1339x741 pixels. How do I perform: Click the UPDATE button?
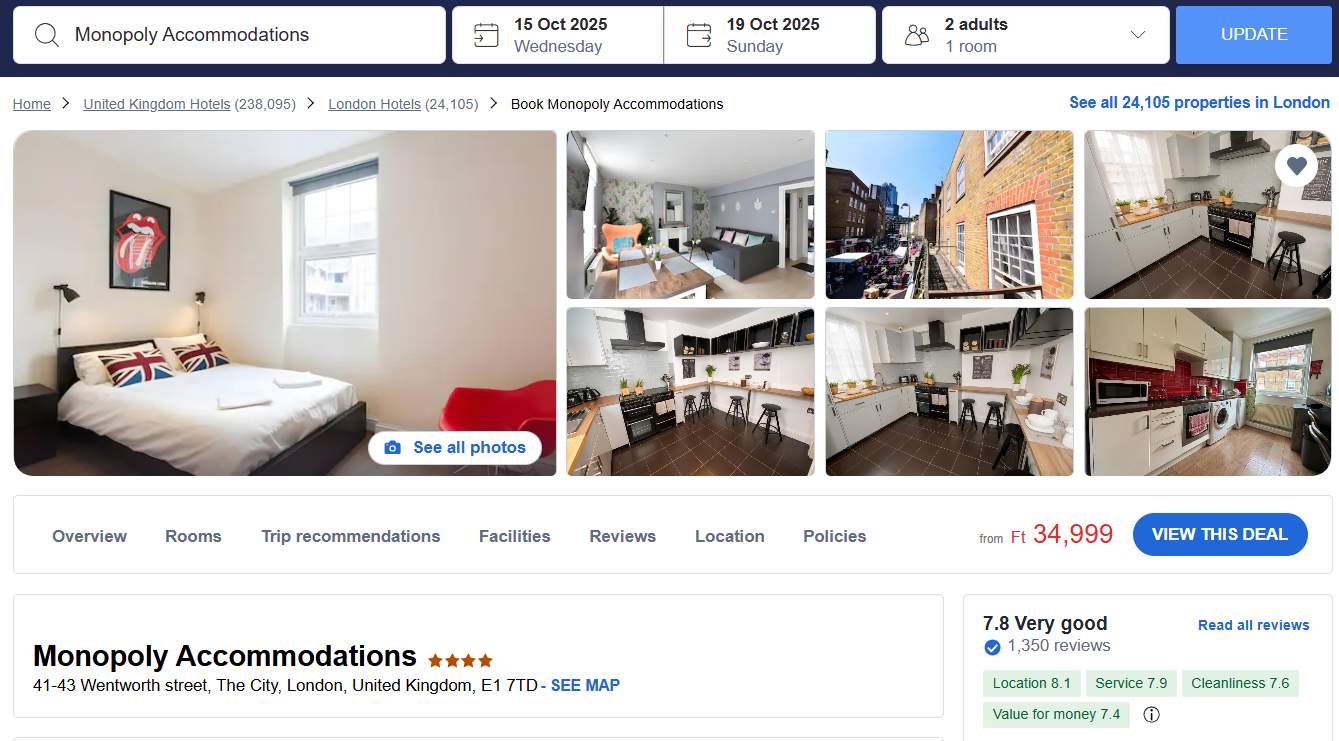pyautogui.click(x=1254, y=35)
